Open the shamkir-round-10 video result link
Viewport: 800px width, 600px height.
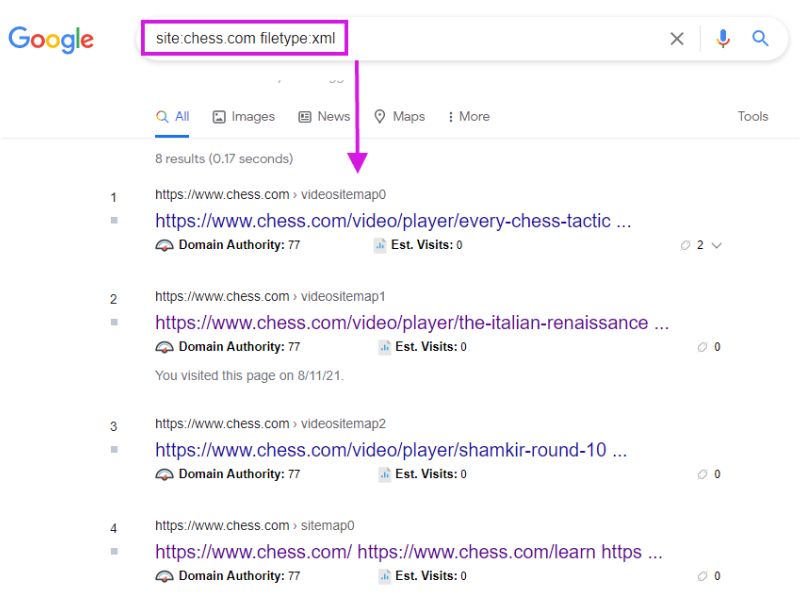point(391,450)
